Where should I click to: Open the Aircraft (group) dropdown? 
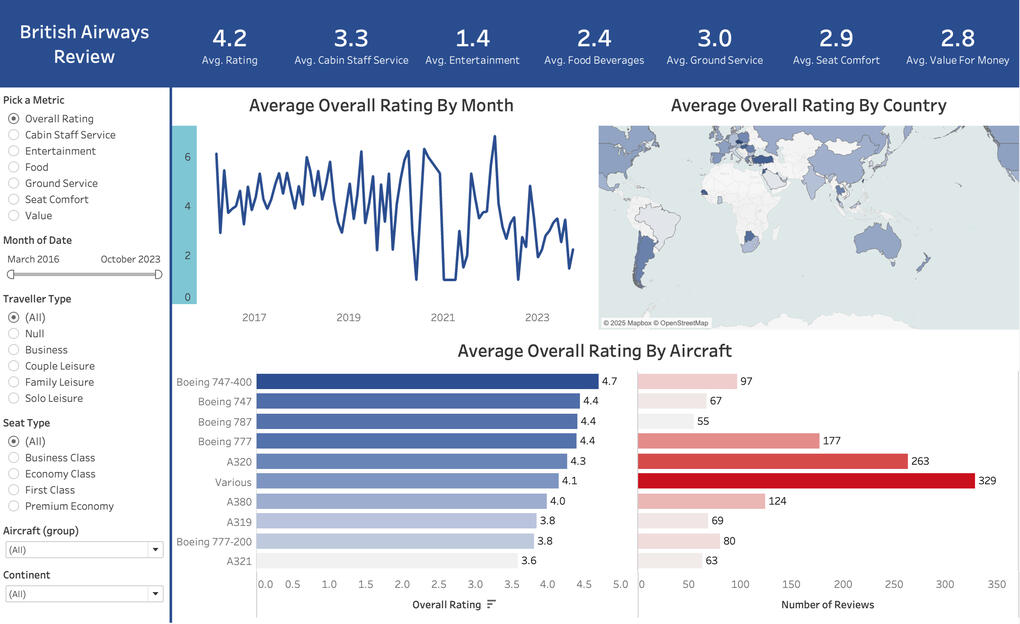pyautogui.click(x=84, y=550)
